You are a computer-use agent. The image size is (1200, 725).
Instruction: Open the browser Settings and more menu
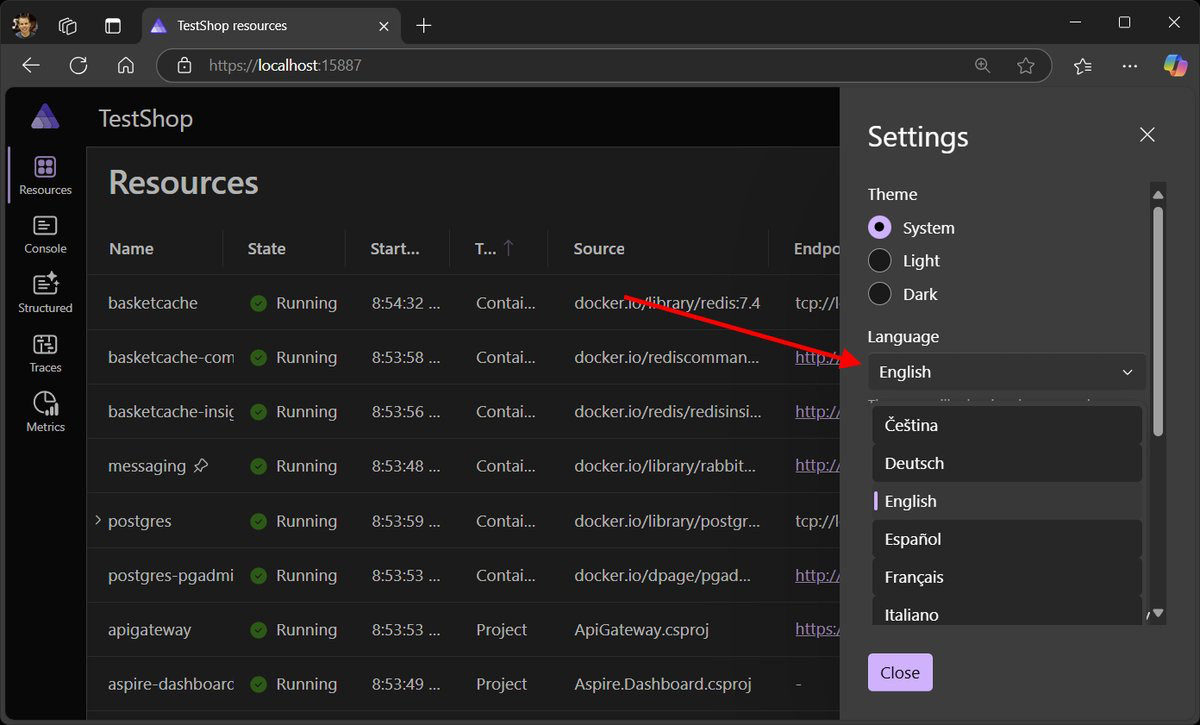(1129, 65)
